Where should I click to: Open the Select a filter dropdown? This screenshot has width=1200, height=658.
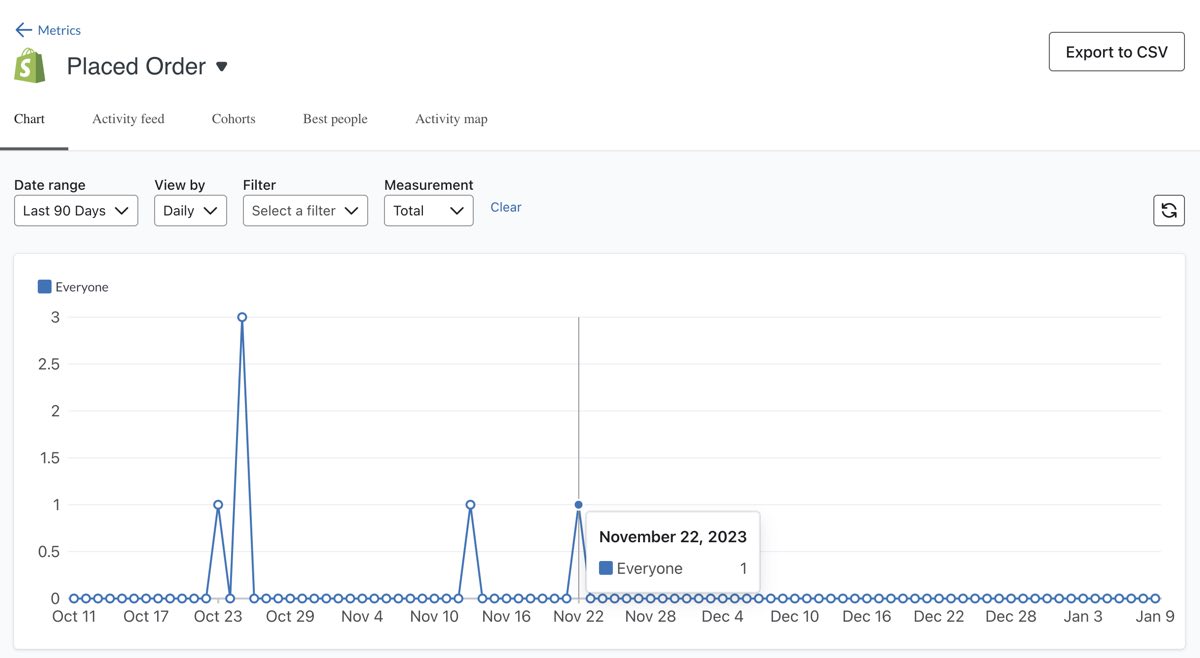point(305,210)
